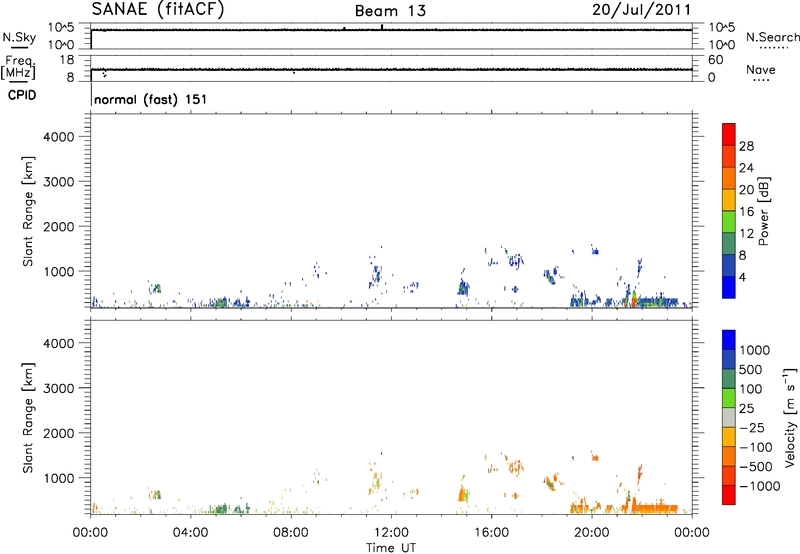800x554 pixels.
Task: Click the 'Slant Range [km]' label of power panel
Action: tap(28, 211)
